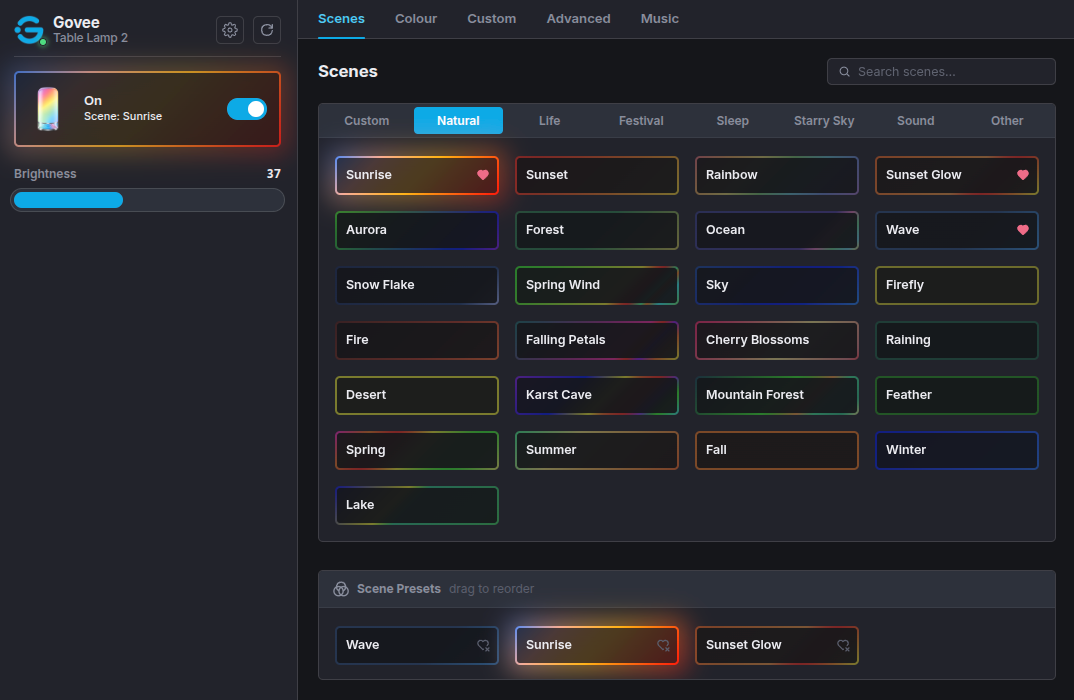Click the Scene Presets circles icon

[x=340, y=589]
